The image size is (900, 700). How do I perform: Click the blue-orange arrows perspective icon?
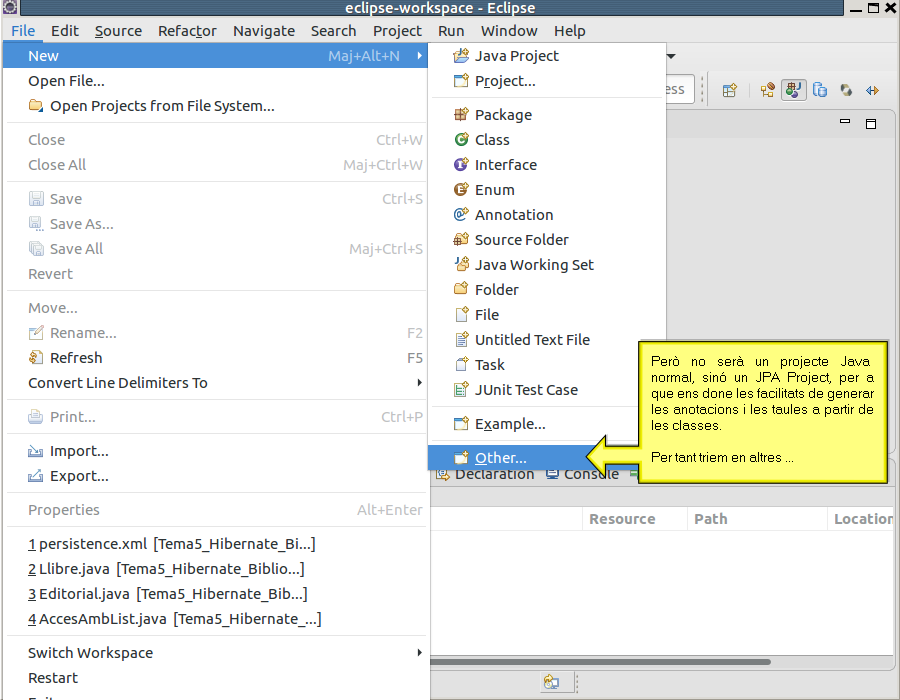click(x=872, y=90)
